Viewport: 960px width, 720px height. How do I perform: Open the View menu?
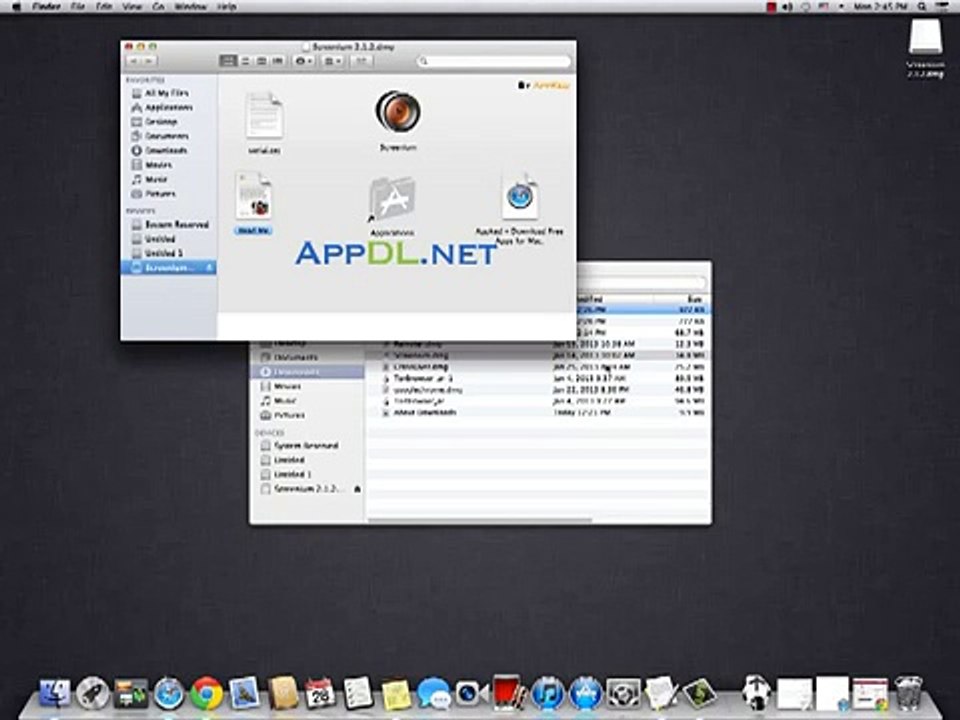click(132, 7)
